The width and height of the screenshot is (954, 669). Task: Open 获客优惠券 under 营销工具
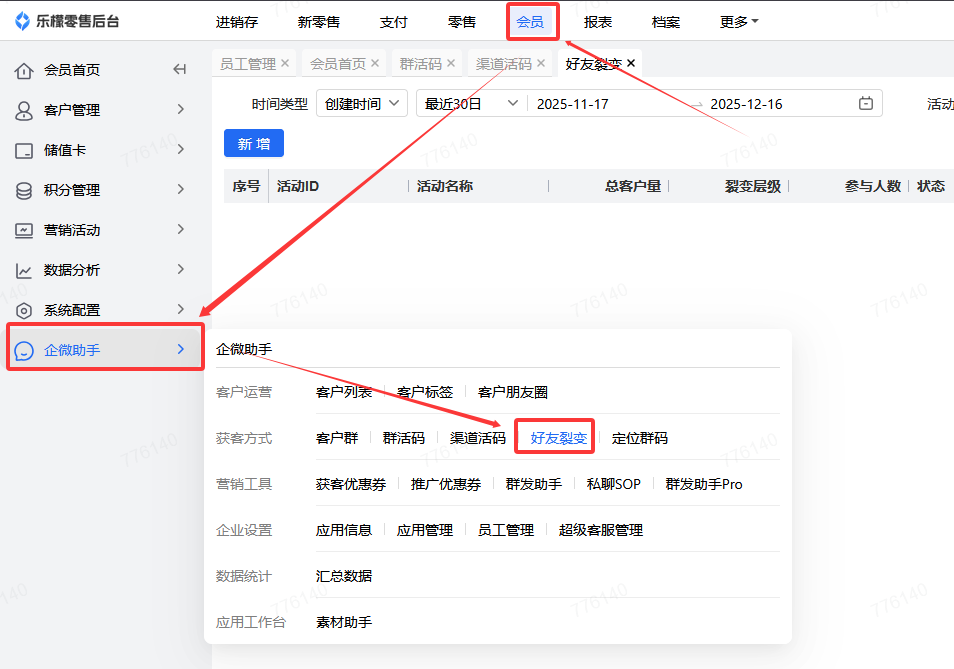coord(350,485)
